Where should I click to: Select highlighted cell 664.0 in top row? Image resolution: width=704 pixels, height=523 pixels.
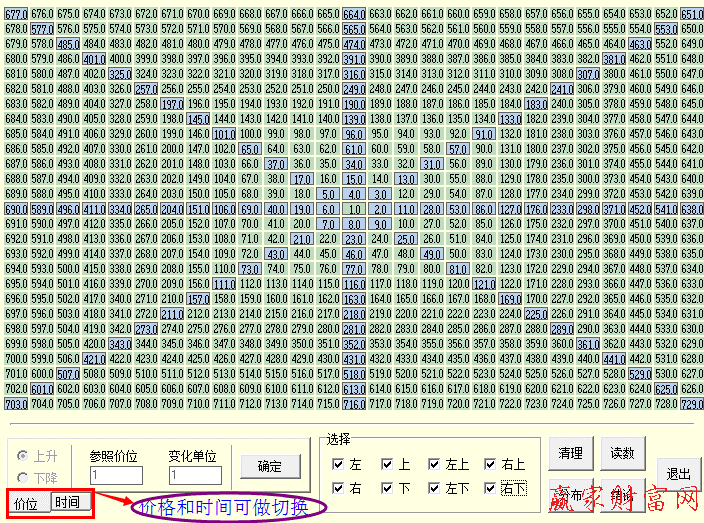[354, 14]
